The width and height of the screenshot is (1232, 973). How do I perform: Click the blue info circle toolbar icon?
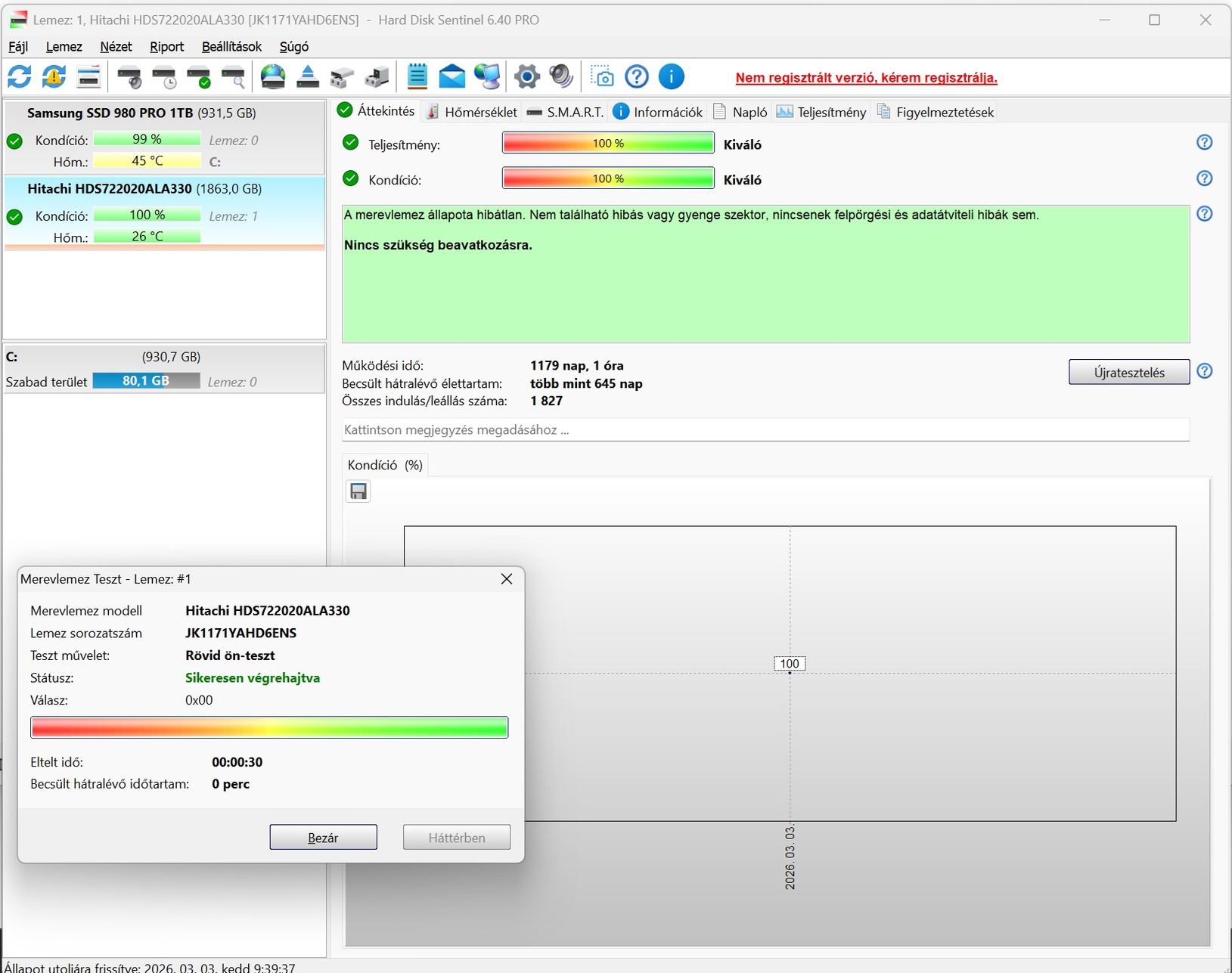[672, 76]
